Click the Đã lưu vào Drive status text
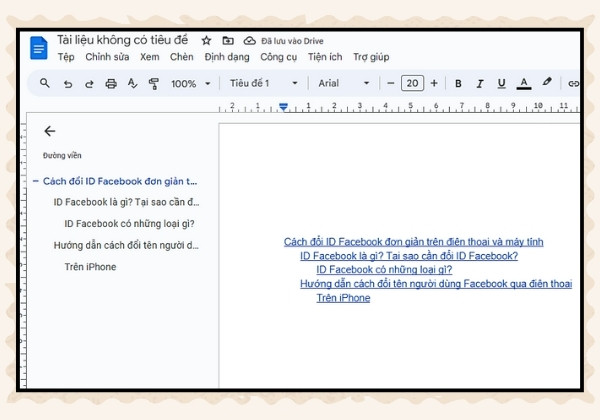 [x=292, y=41]
